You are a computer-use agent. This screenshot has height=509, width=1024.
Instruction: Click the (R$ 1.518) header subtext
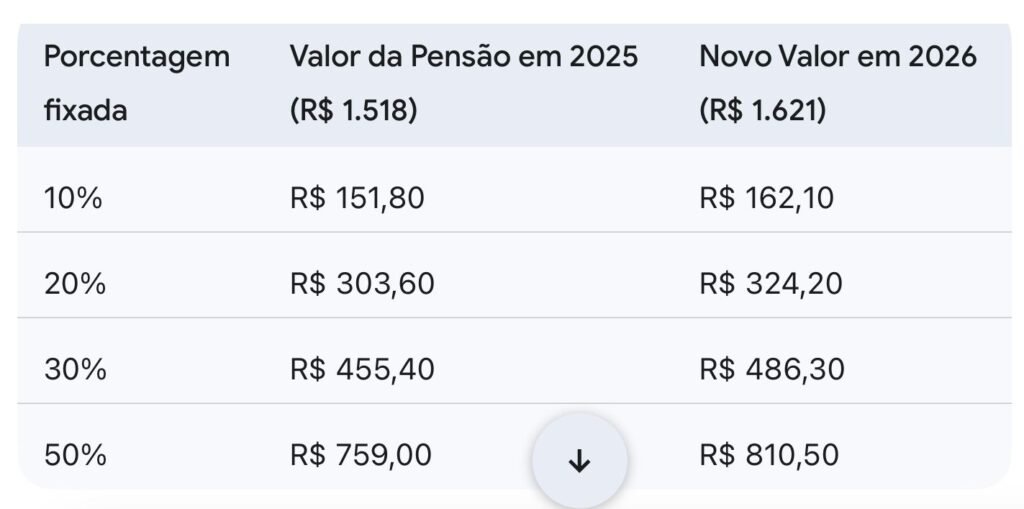(353, 111)
